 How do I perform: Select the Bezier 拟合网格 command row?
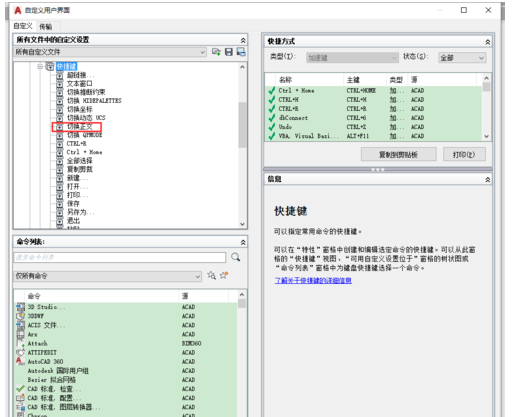click(x=126, y=380)
